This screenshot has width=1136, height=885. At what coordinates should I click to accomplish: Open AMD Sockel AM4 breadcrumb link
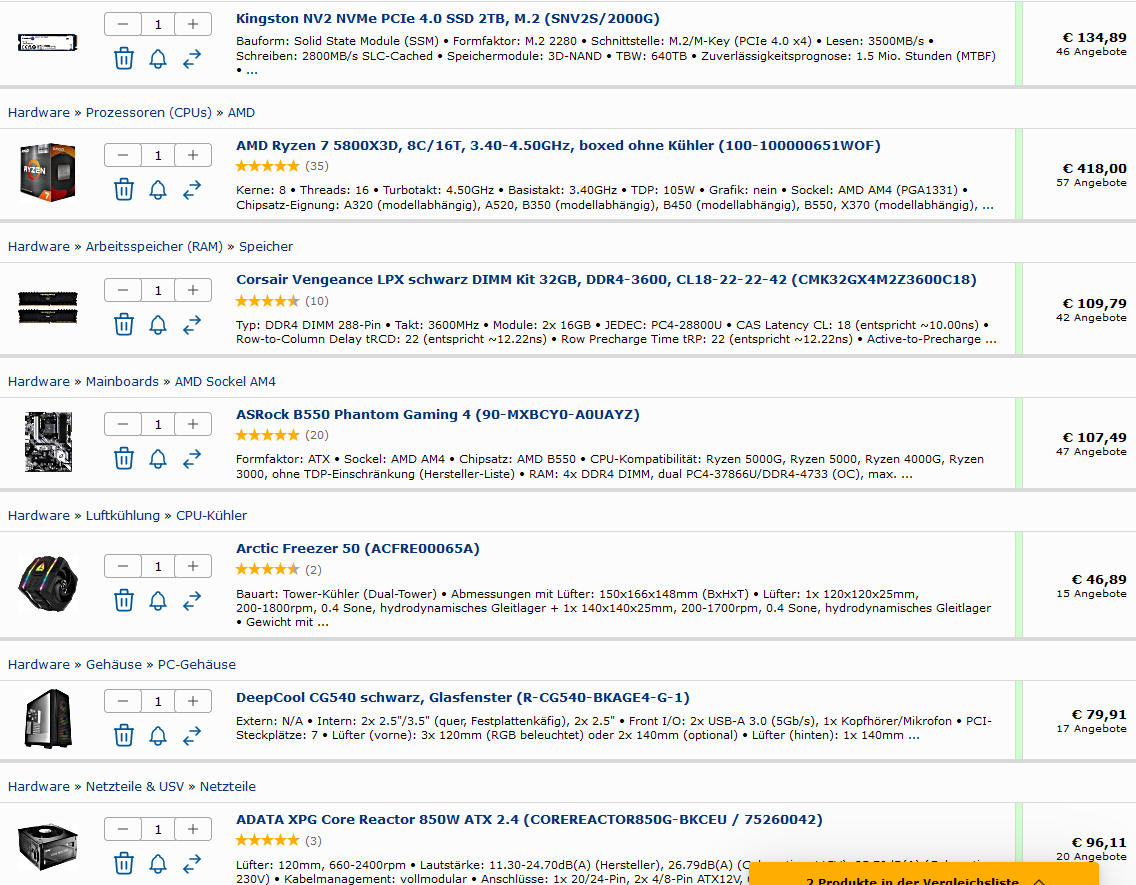pyautogui.click(x=225, y=382)
